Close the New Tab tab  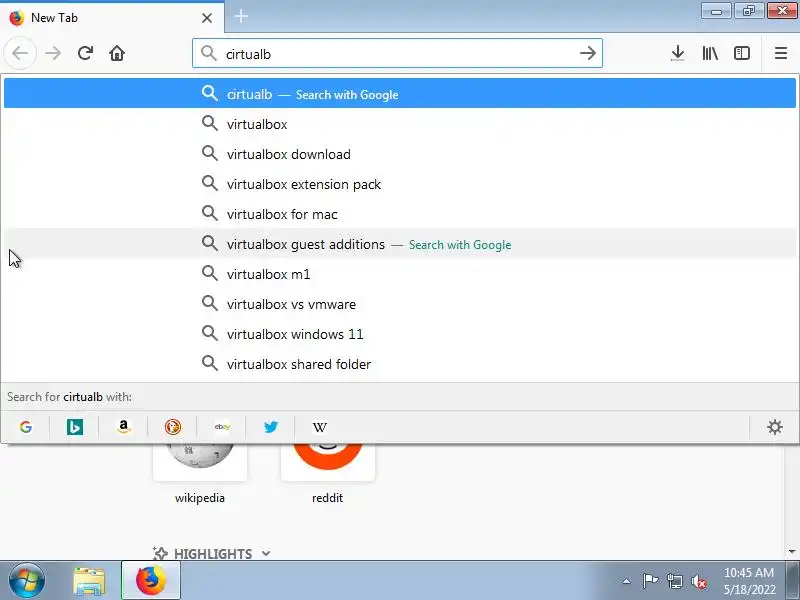(x=207, y=18)
